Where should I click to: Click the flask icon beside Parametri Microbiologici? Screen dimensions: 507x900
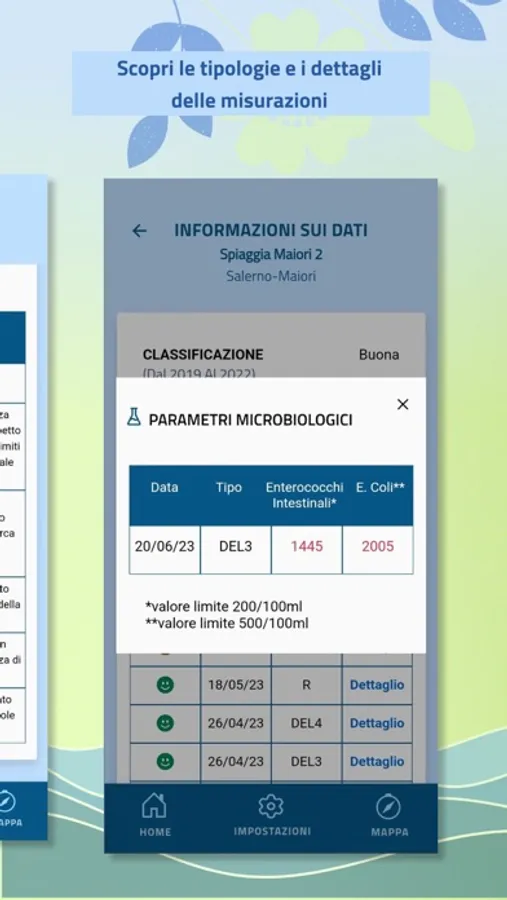[134, 417]
